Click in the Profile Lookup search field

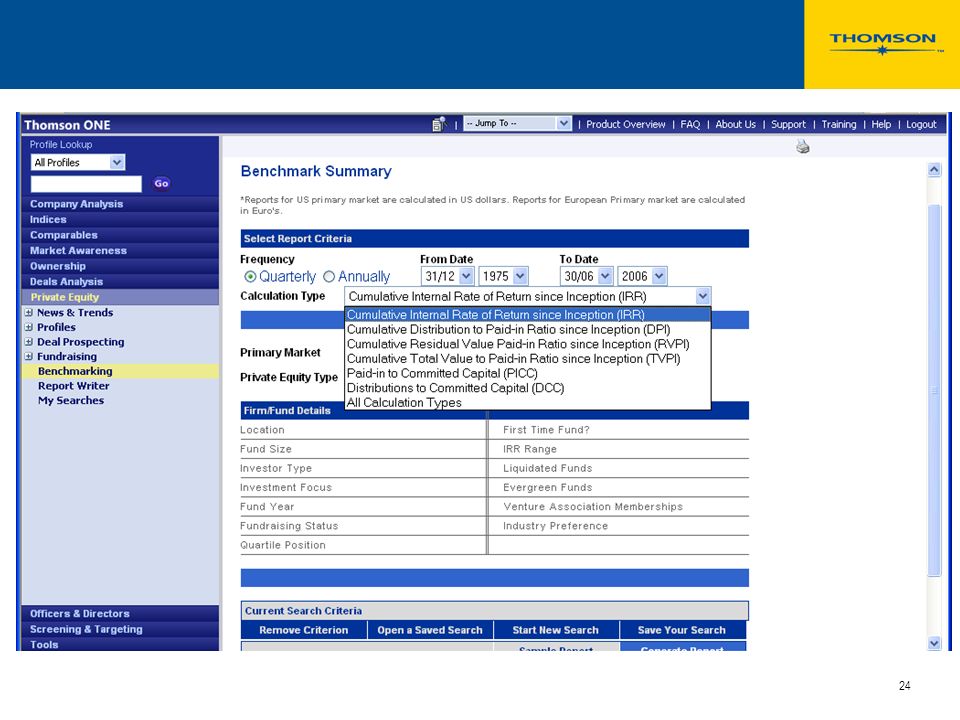coord(86,184)
